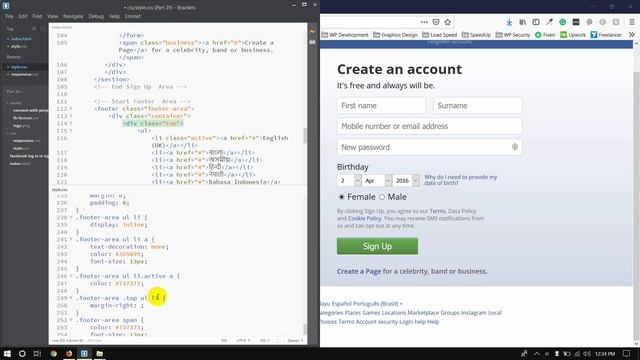Click the Firefox icon in the taskbar
640x360 pixels.
coord(69,353)
